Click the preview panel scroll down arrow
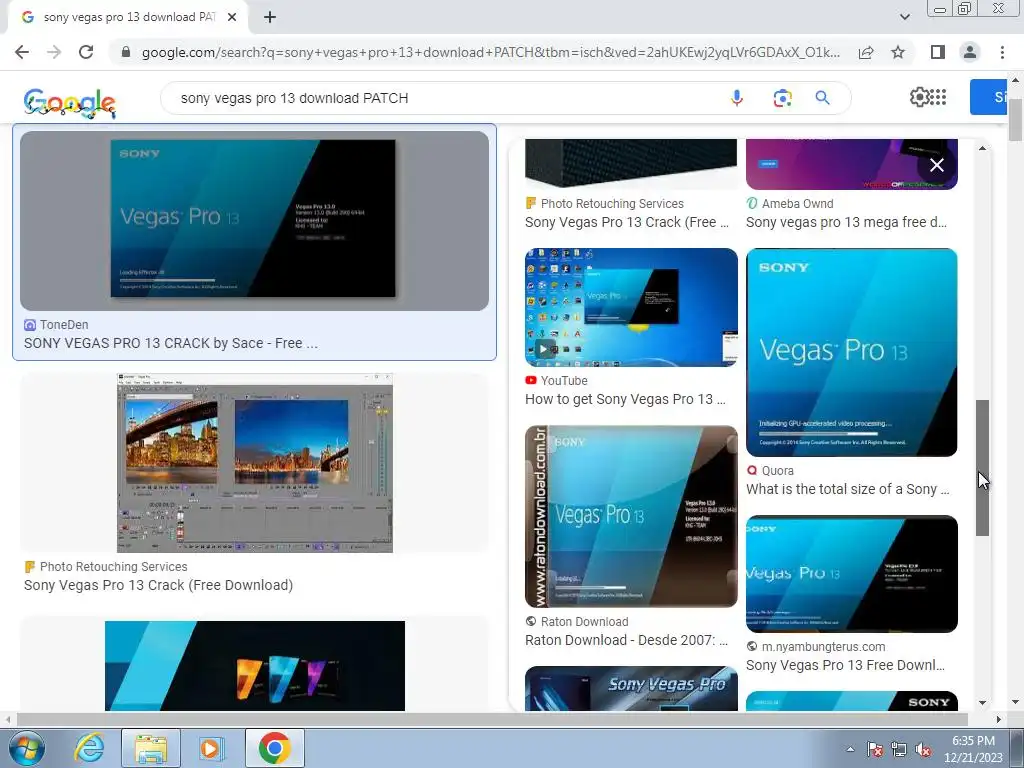The image size is (1024, 768). [982, 703]
